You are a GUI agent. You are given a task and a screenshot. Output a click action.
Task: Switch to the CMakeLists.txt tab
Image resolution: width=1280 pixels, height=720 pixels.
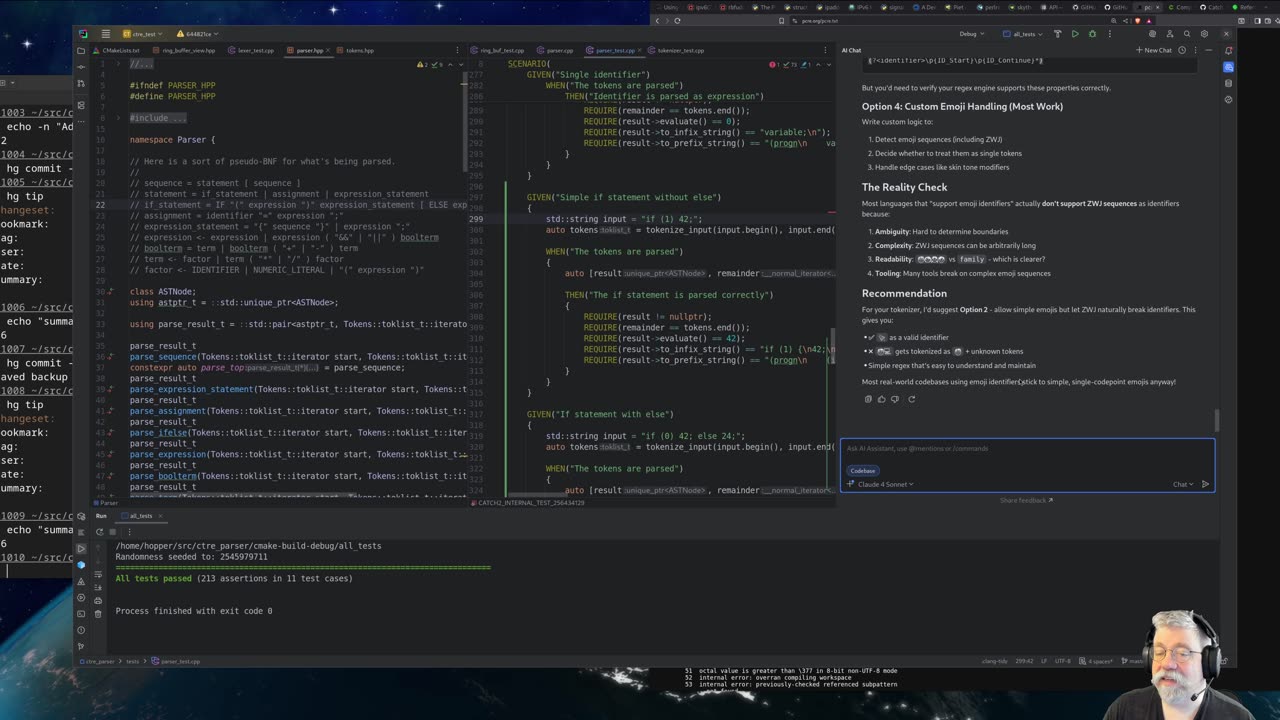[x=117, y=50]
